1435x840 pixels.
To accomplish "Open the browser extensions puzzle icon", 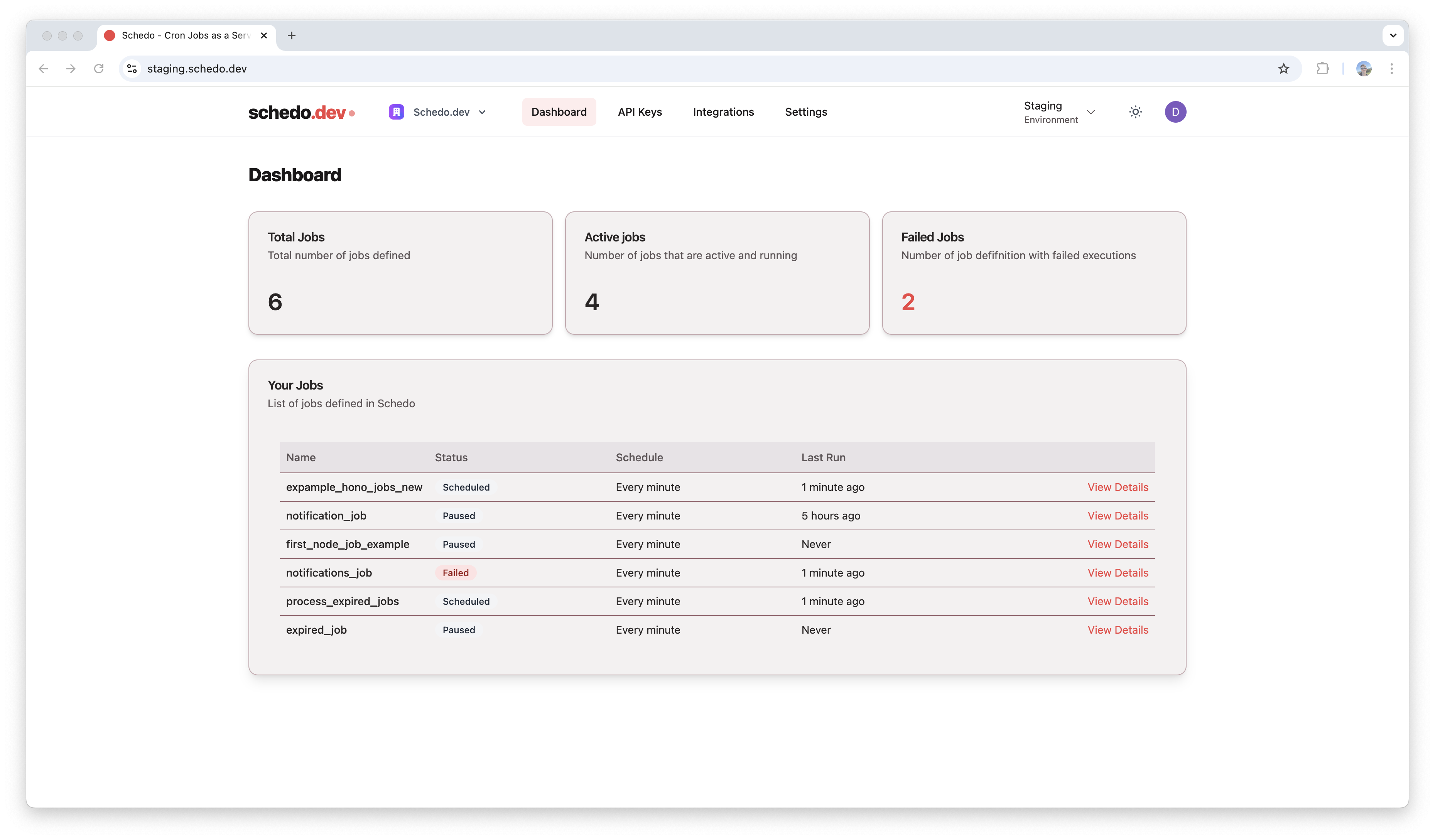I will click(1322, 69).
